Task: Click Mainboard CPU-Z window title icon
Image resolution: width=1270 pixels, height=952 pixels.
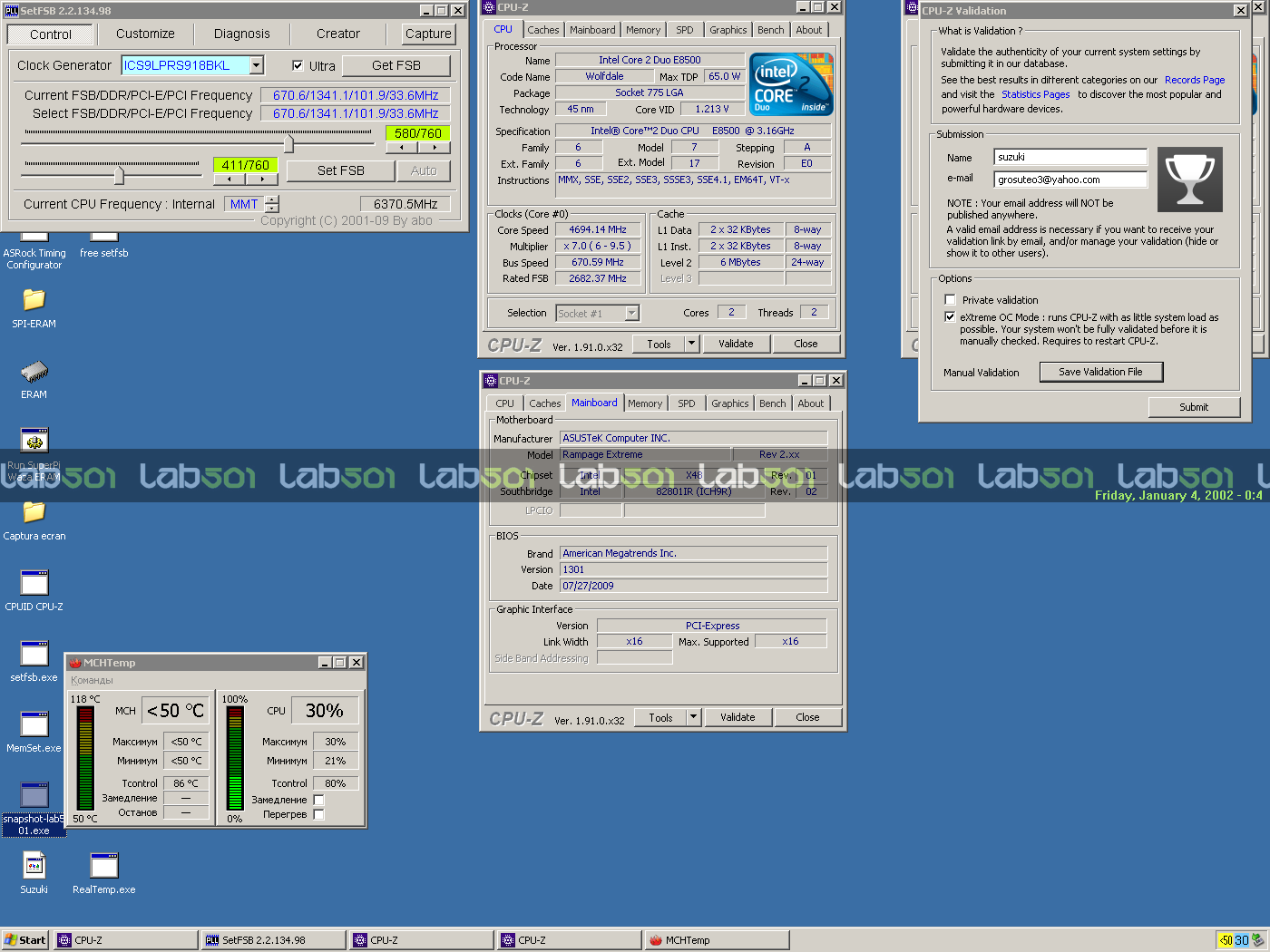Action: [491, 381]
